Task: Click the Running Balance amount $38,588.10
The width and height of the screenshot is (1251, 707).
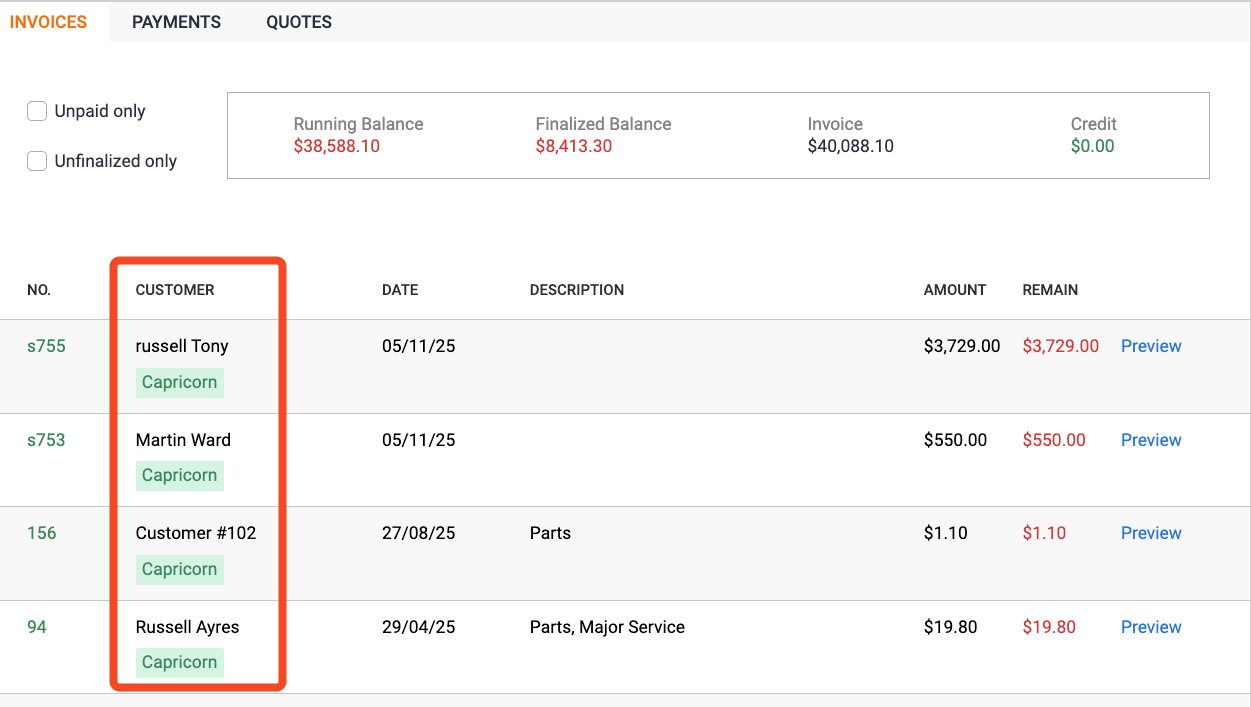Action: tap(337, 146)
